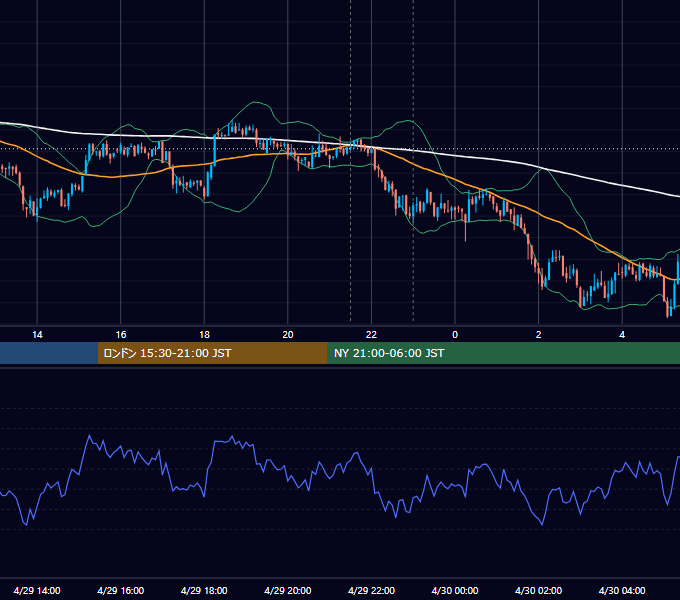The height and width of the screenshot is (600, 680).
Task: Click the 4 hour label on price chart axis
Action: [622, 335]
